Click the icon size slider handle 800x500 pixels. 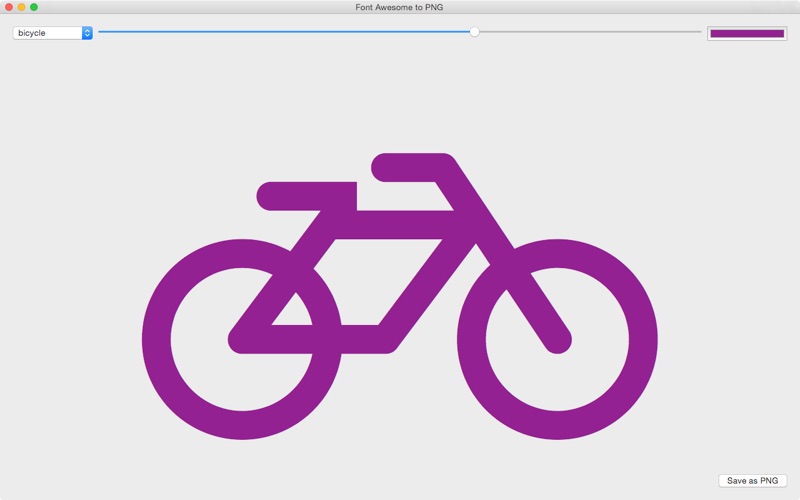click(474, 32)
